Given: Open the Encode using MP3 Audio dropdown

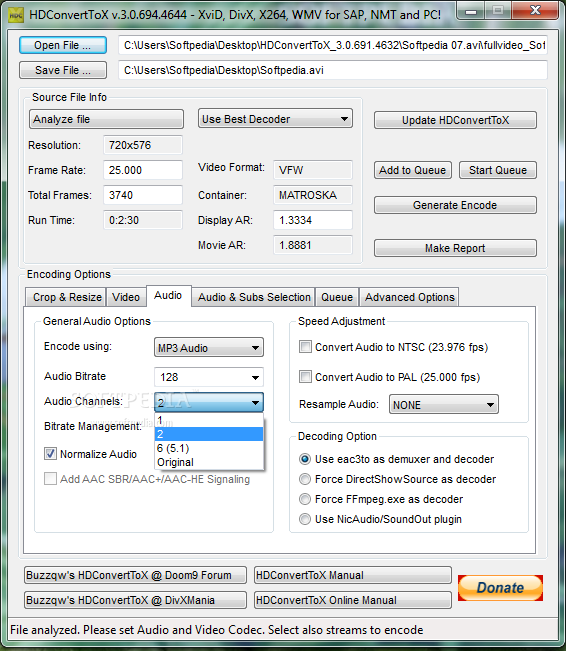Looking at the screenshot, I should [209, 348].
